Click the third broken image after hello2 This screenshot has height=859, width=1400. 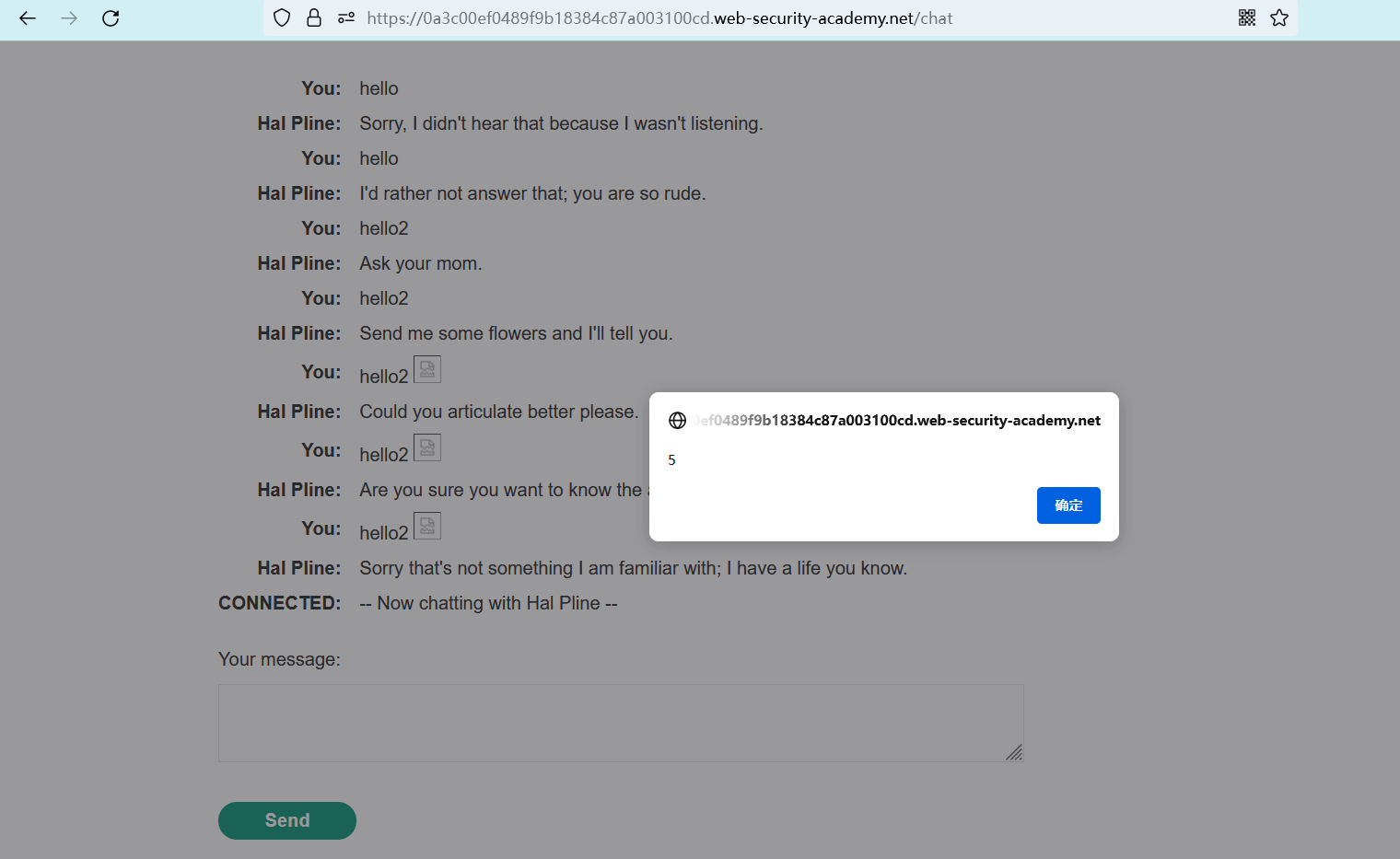[x=427, y=526]
